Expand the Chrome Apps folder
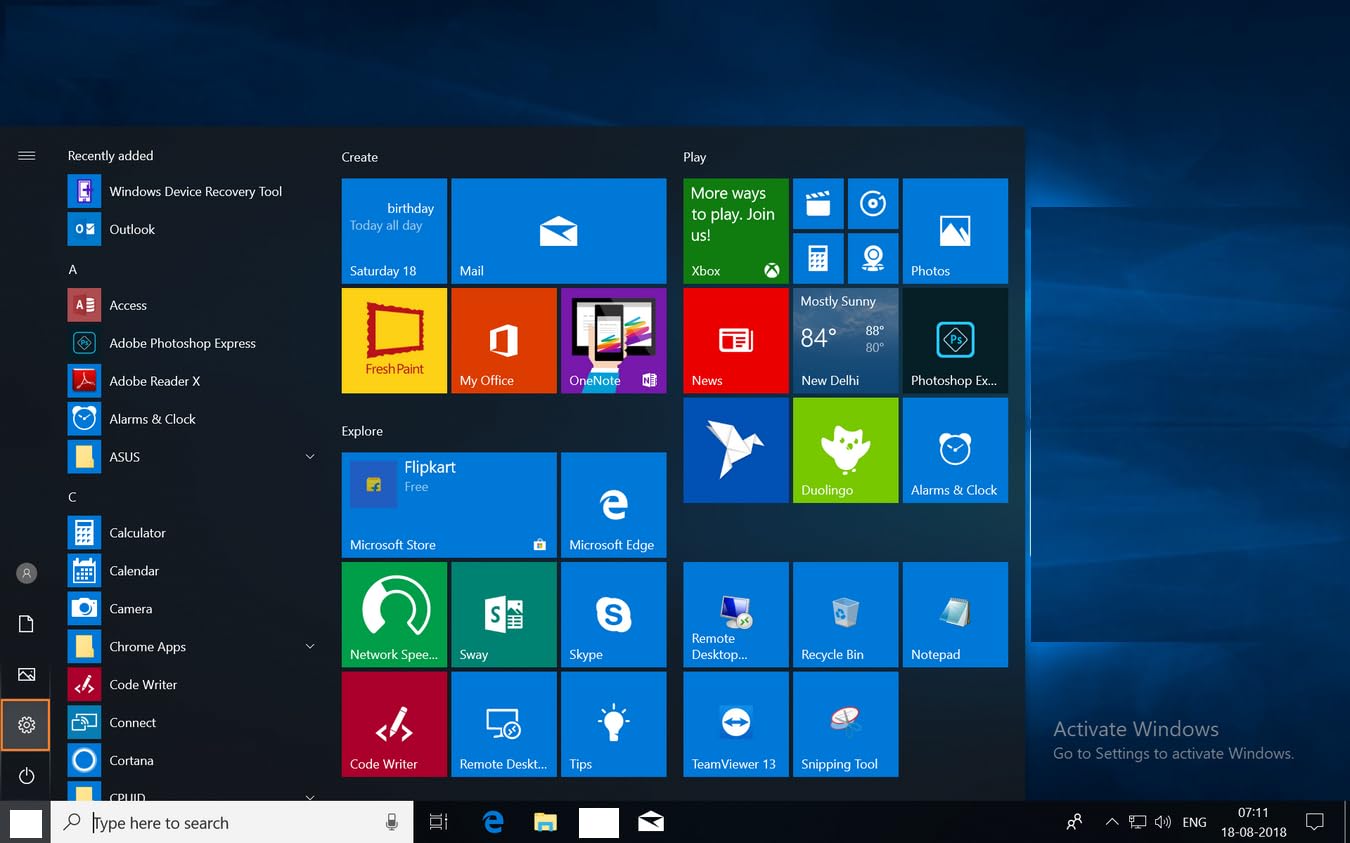 pos(310,647)
